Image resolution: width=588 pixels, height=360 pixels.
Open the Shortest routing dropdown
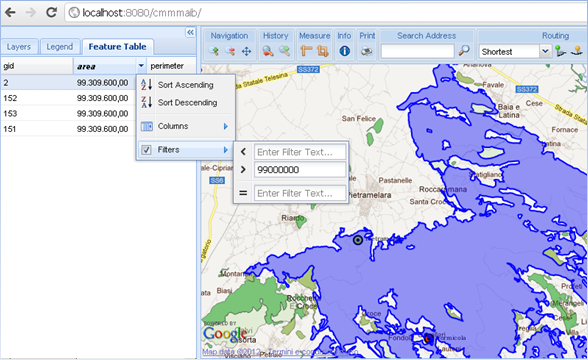pyautogui.click(x=545, y=51)
